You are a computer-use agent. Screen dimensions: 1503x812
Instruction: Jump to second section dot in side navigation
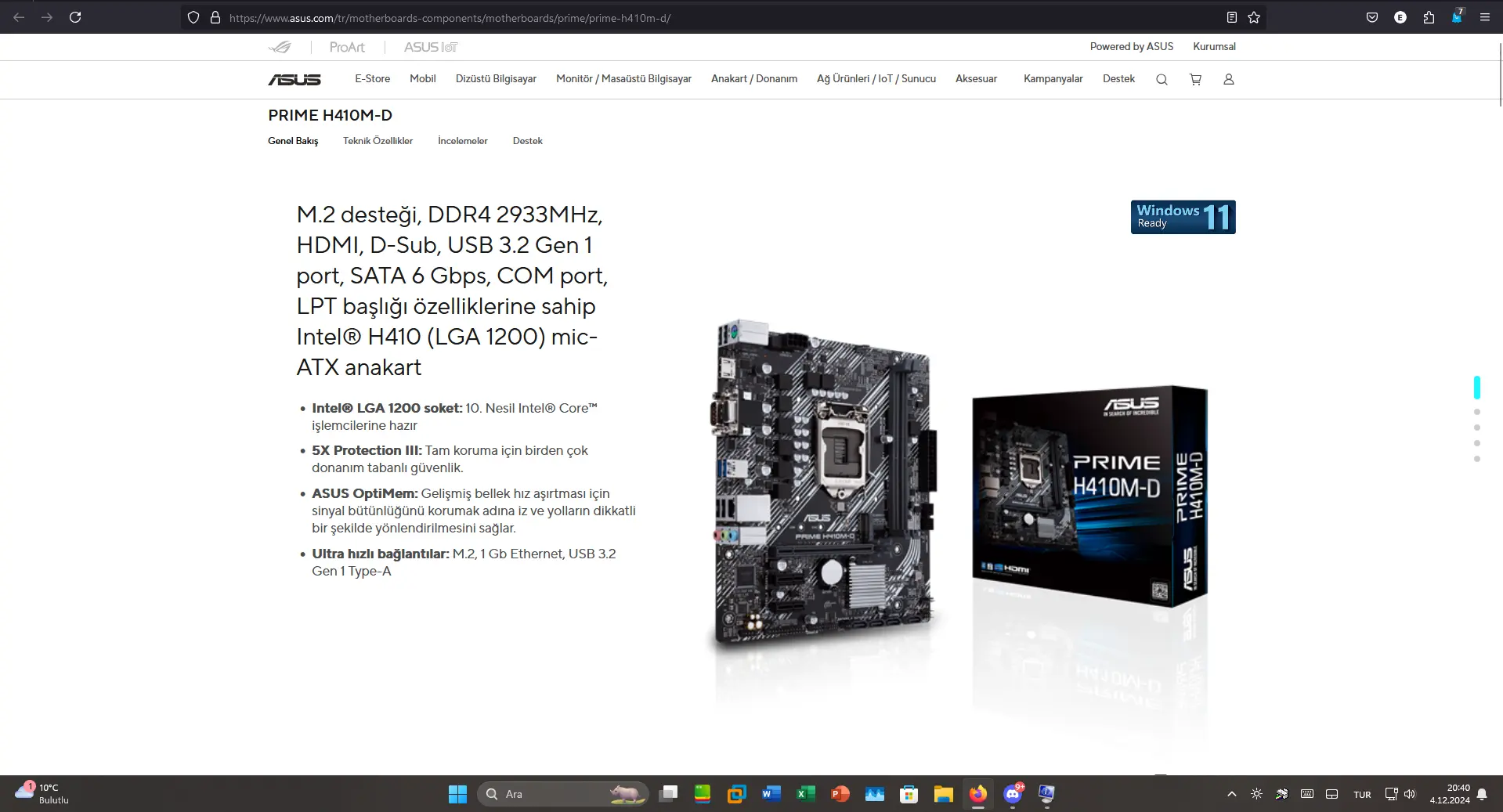[x=1477, y=412]
